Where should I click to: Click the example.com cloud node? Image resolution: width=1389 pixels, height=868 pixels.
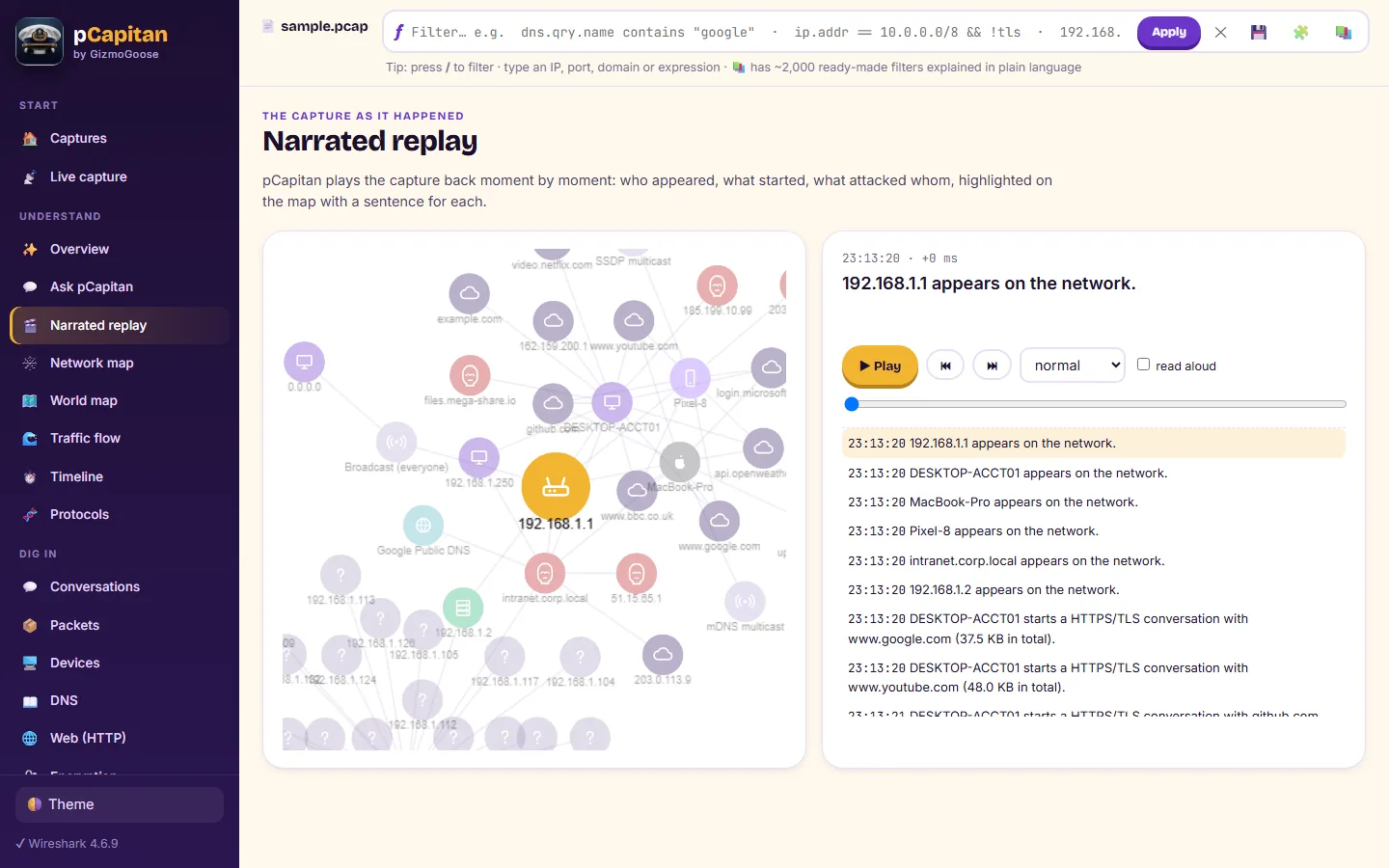470,294
